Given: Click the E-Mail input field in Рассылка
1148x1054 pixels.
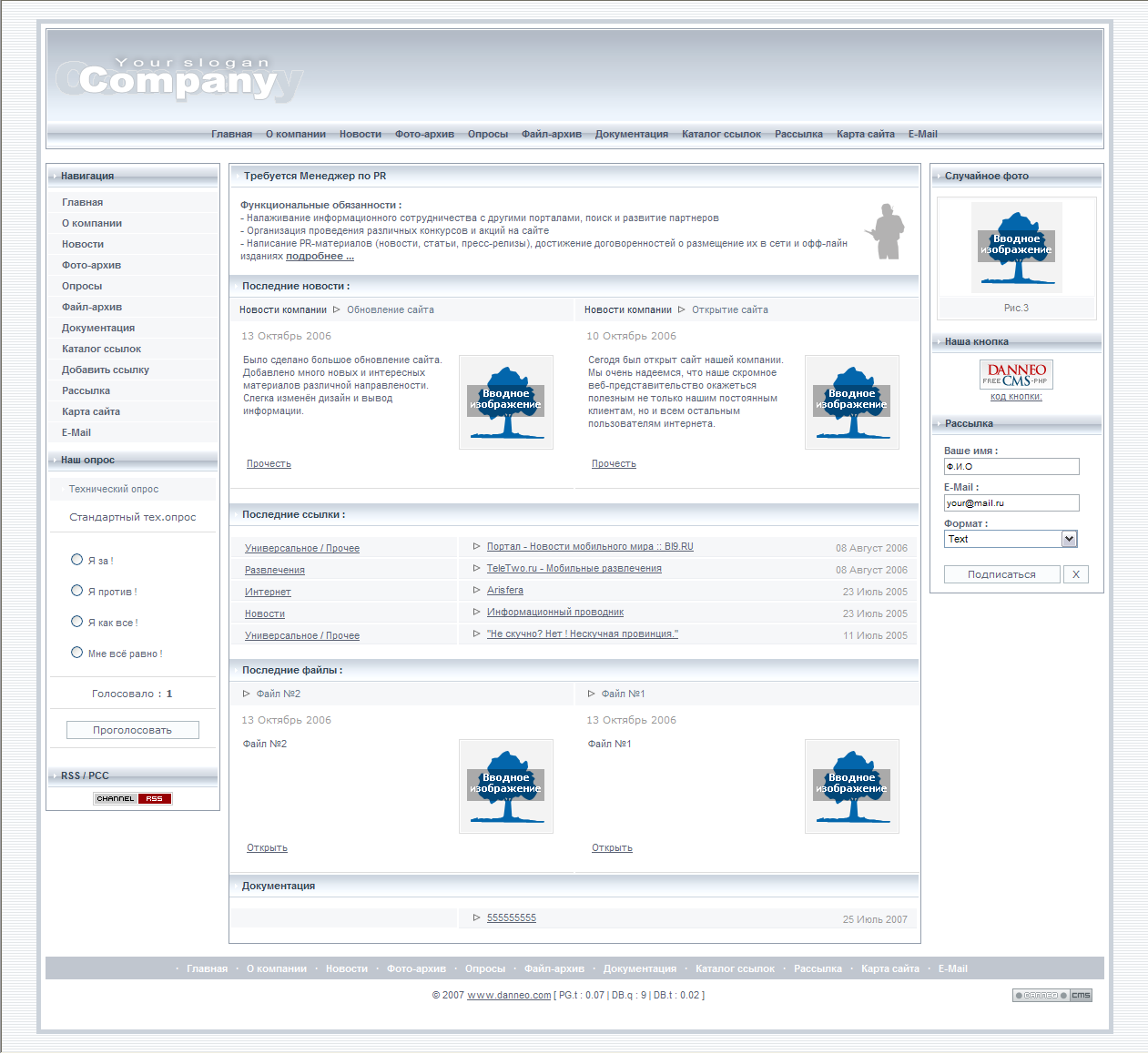Looking at the screenshot, I should (1011, 503).
